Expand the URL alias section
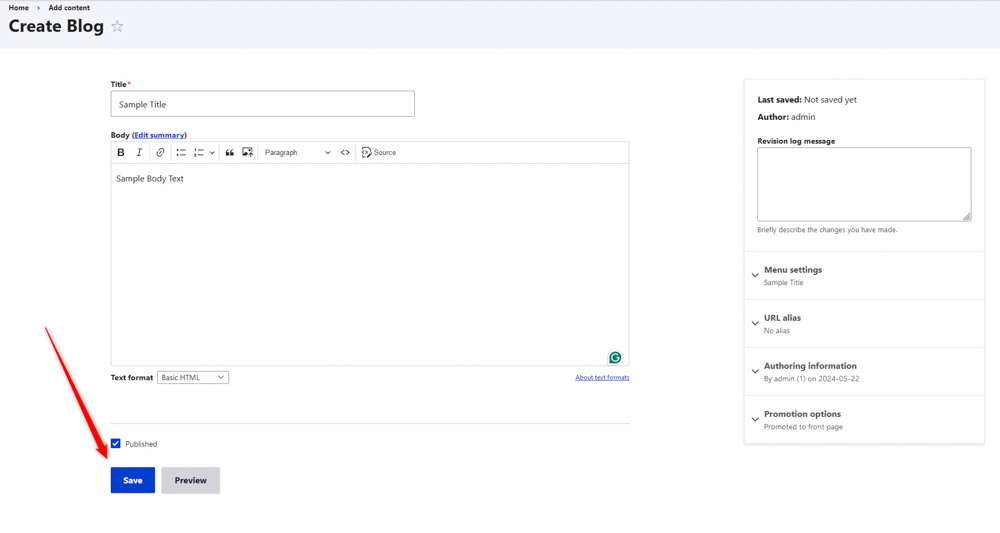The height and width of the screenshot is (533, 1000). point(864,323)
